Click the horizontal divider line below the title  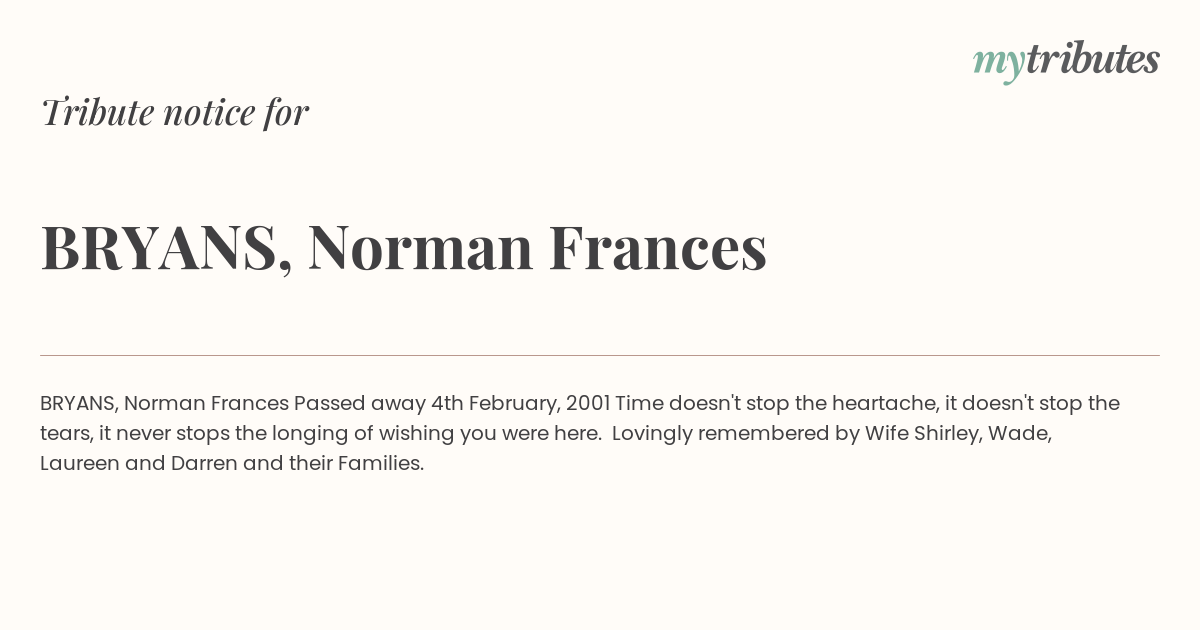[600, 355]
